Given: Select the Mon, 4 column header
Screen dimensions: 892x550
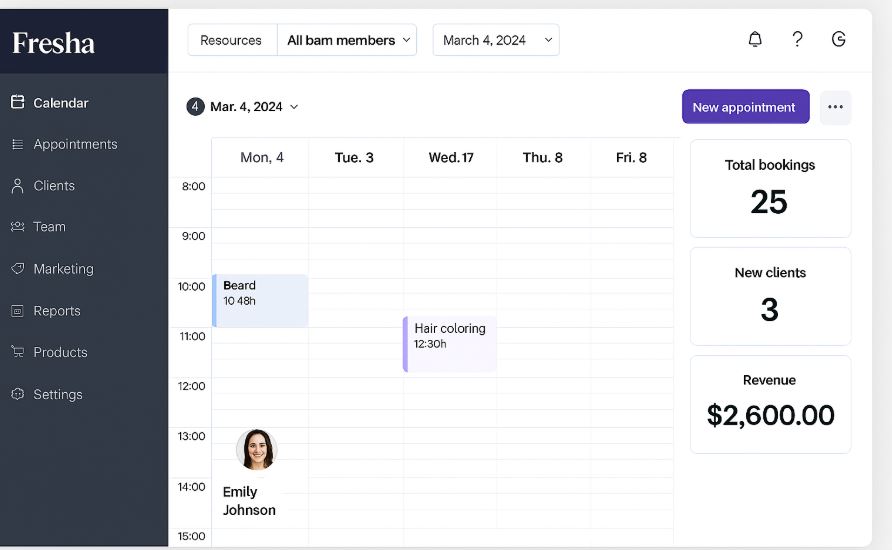Looking at the screenshot, I should point(262,158).
